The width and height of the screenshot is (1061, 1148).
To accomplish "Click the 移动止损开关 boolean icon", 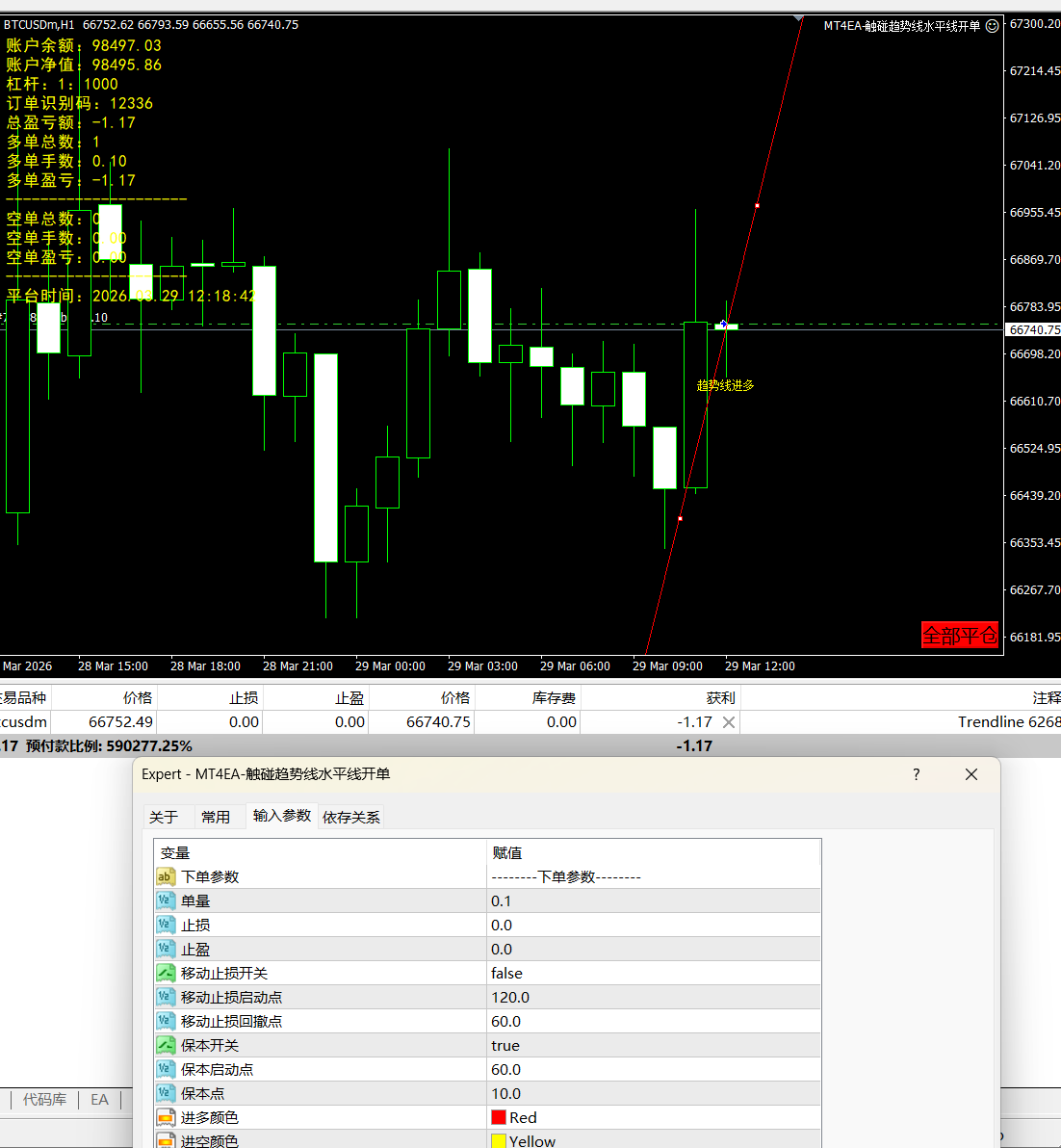I will (x=166, y=974).
